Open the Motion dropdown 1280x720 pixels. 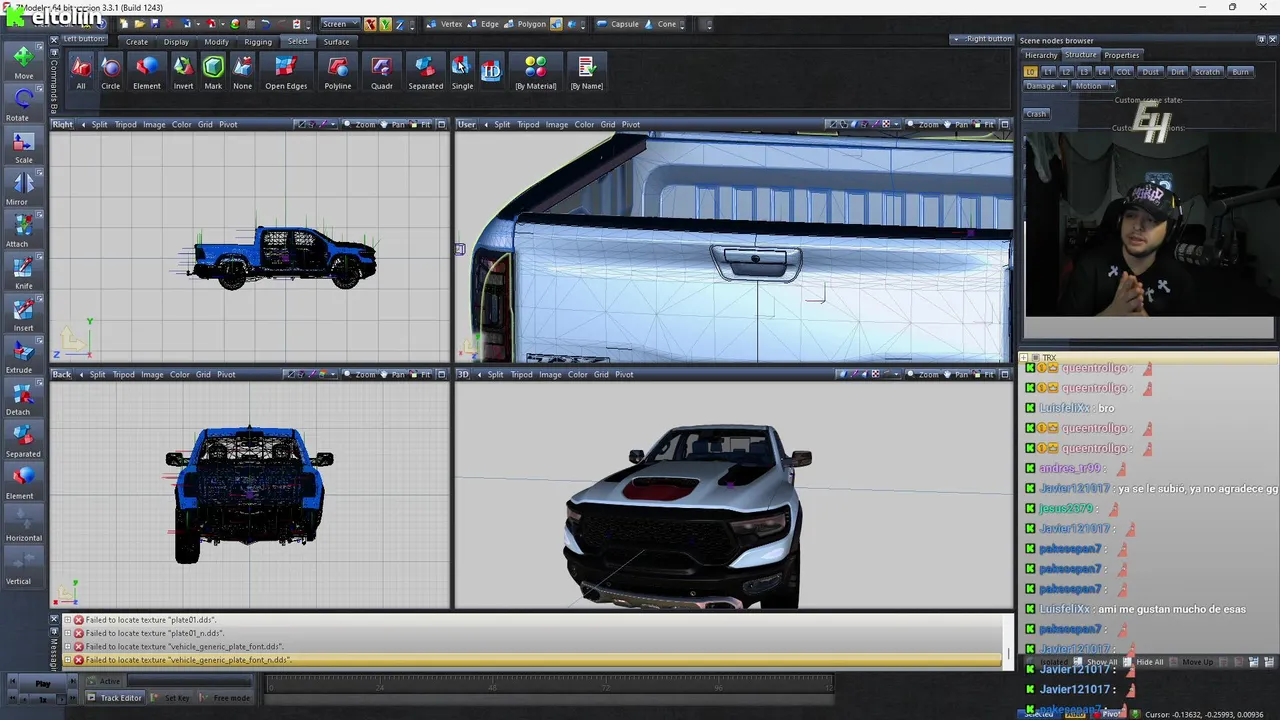pyautogui.click(x=1093, y=86)
